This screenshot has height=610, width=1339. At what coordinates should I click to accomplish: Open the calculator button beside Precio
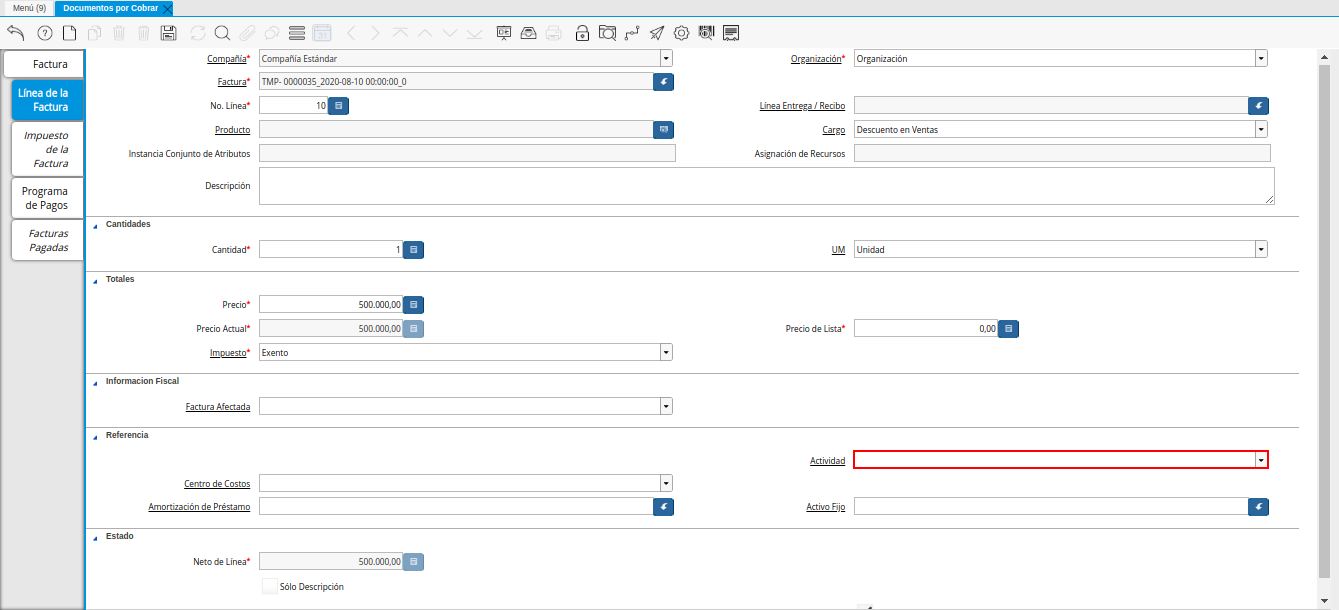(x=414, y=304)
